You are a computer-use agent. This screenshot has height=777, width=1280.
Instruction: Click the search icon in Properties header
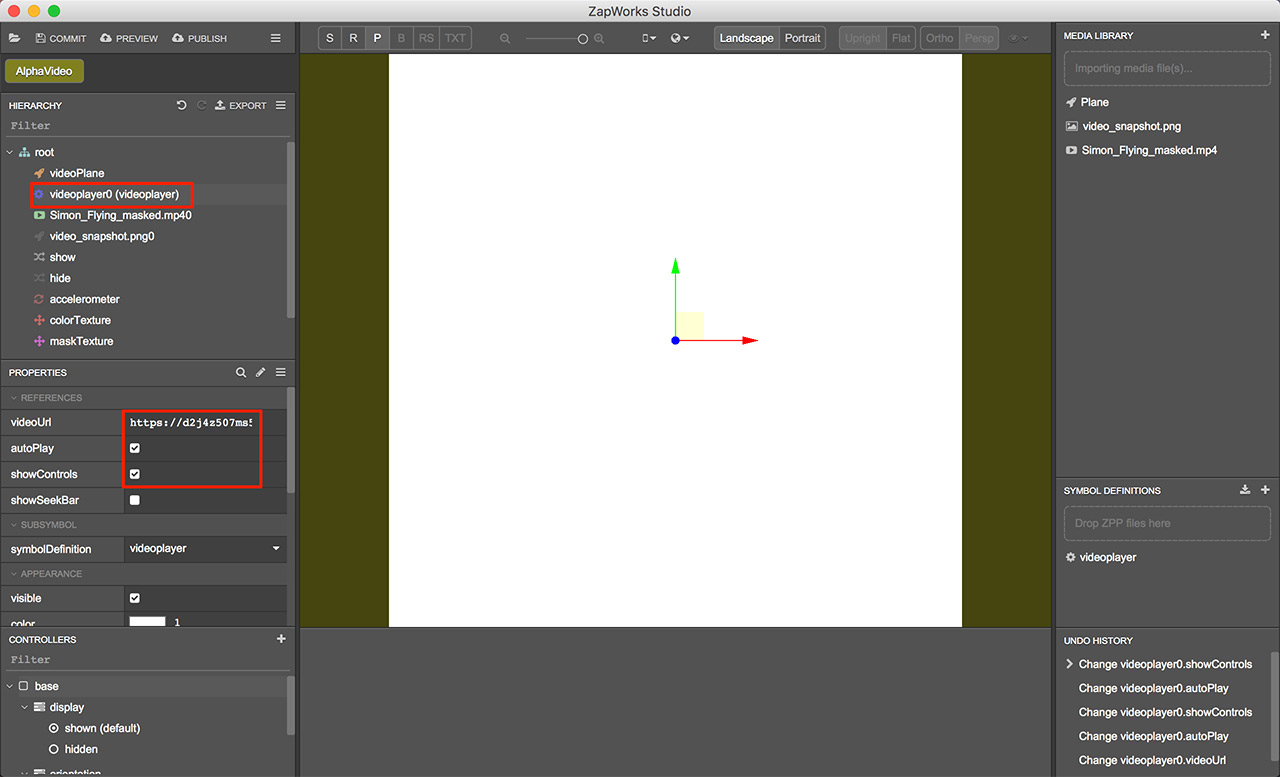click(x=241, y=372)
